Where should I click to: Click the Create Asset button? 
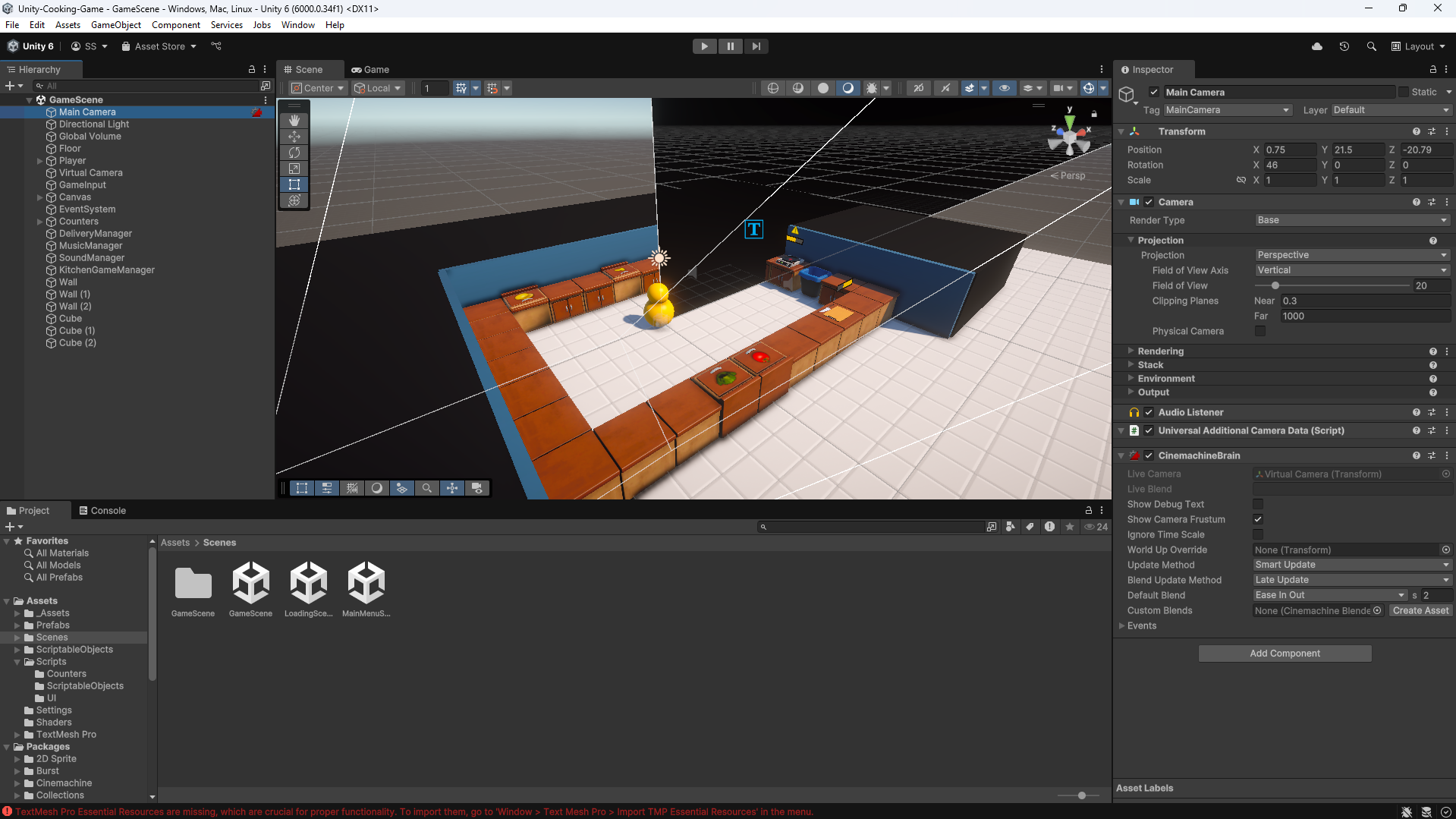click(x=1420, y=610)
